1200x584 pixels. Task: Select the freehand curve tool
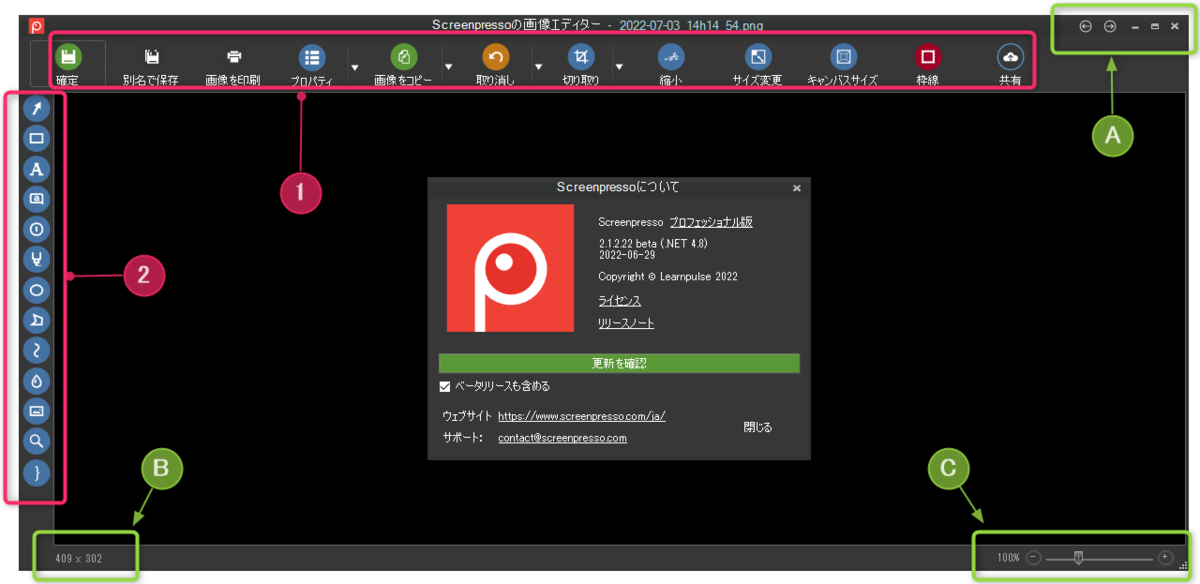click(x=37, y=350)
